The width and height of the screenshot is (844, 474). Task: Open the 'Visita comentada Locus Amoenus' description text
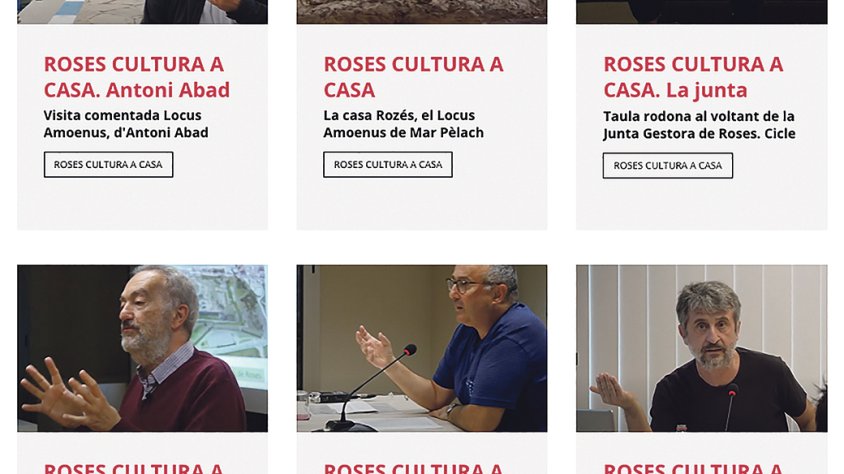pos(126,124)
